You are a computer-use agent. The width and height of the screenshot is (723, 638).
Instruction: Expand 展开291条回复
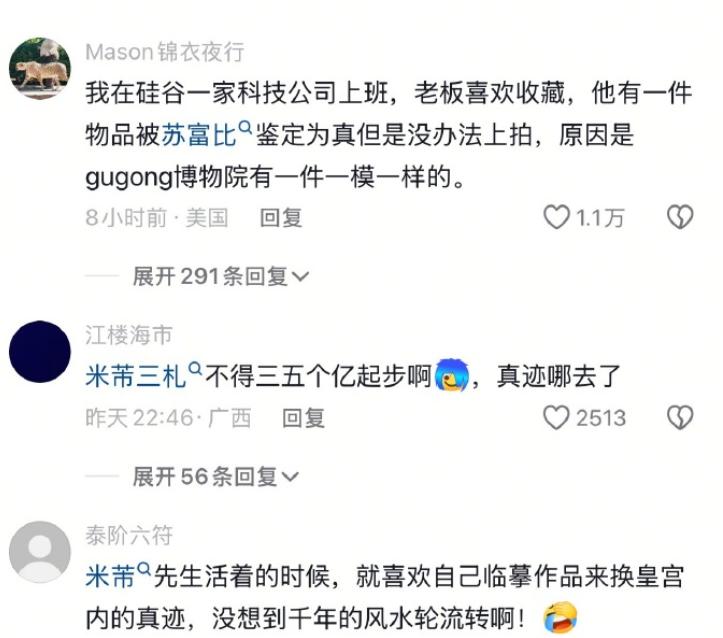(220, 277)
